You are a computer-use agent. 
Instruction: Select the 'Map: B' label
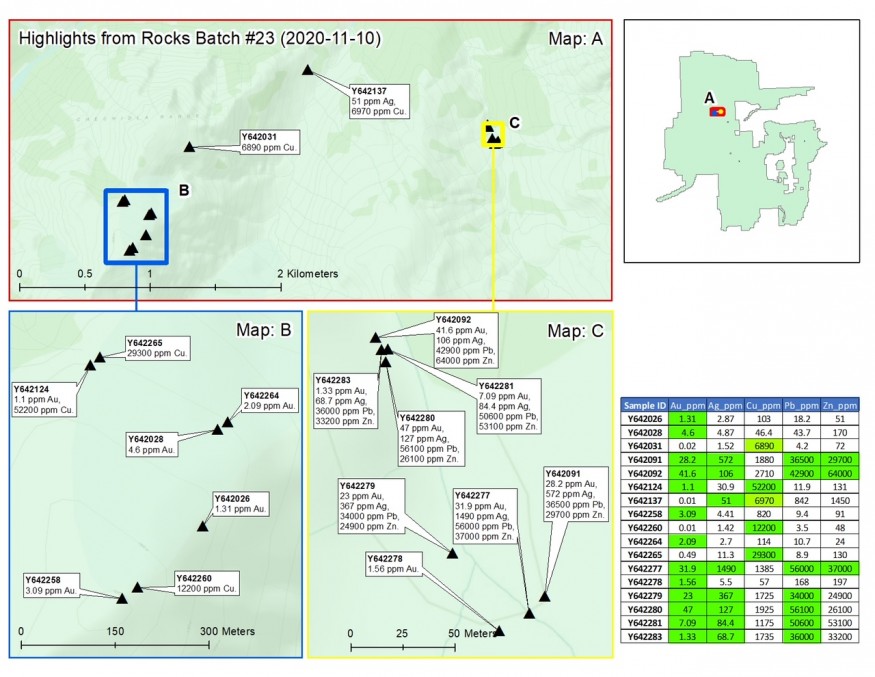coord(263,330)
